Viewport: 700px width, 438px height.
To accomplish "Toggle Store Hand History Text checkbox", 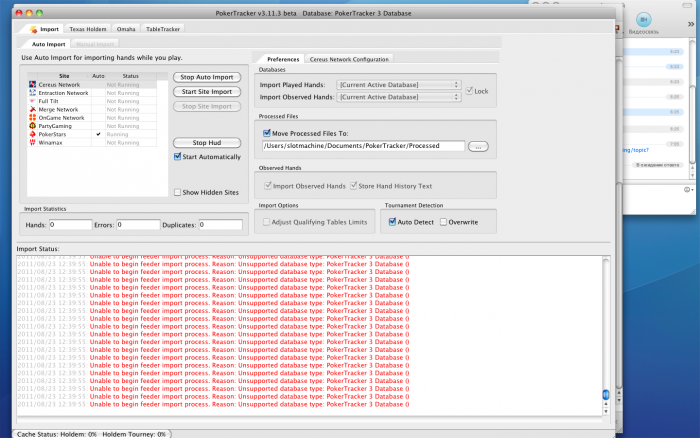I will tap(354, 186).
